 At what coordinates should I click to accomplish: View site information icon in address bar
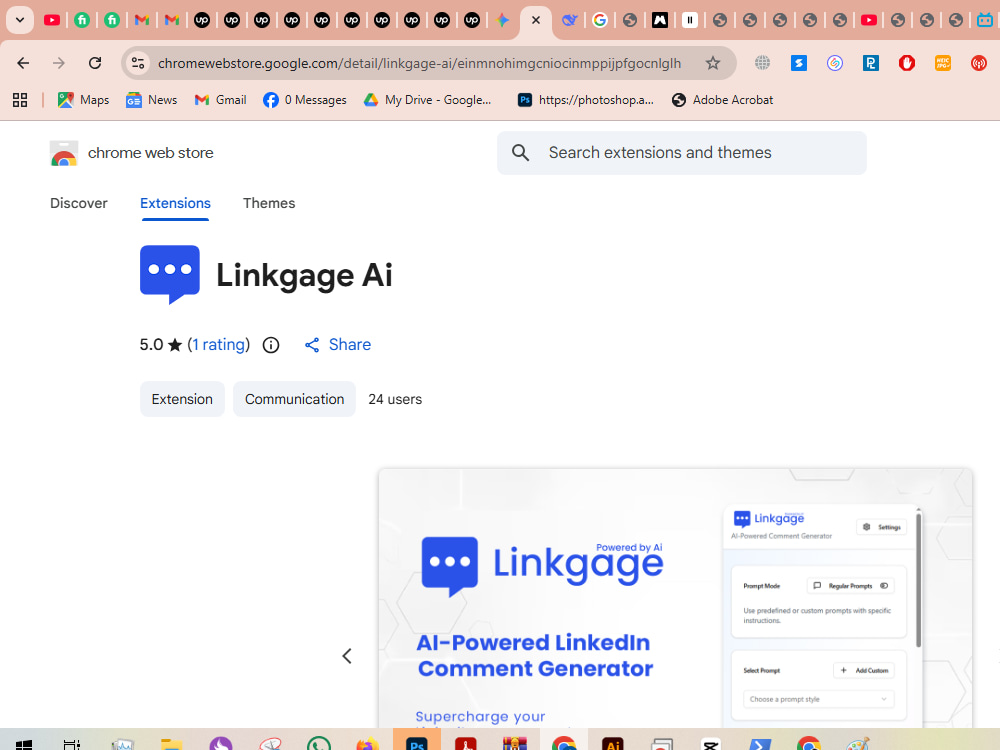[138, 63]
